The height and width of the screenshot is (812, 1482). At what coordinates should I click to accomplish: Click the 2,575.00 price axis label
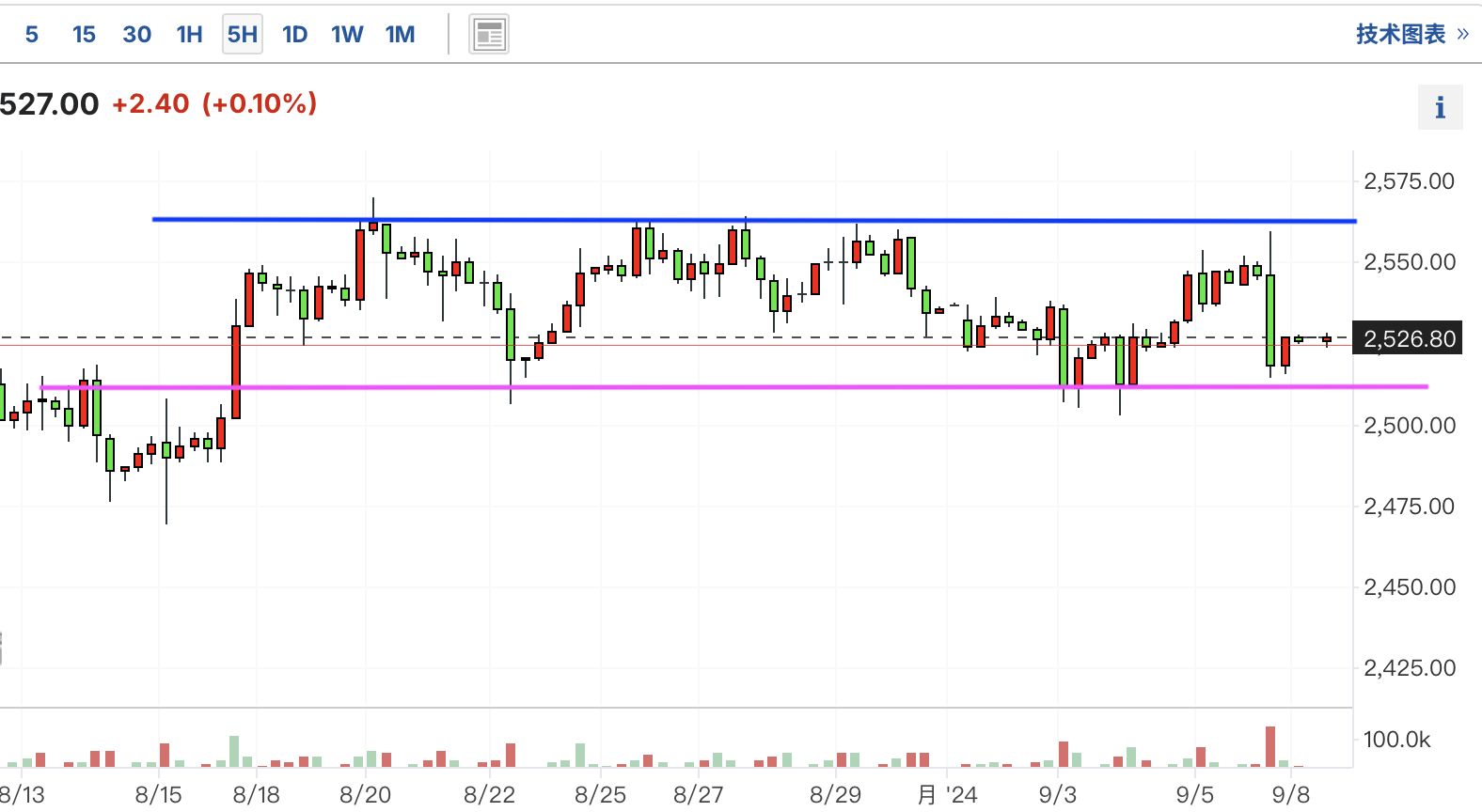[1409, 181]
